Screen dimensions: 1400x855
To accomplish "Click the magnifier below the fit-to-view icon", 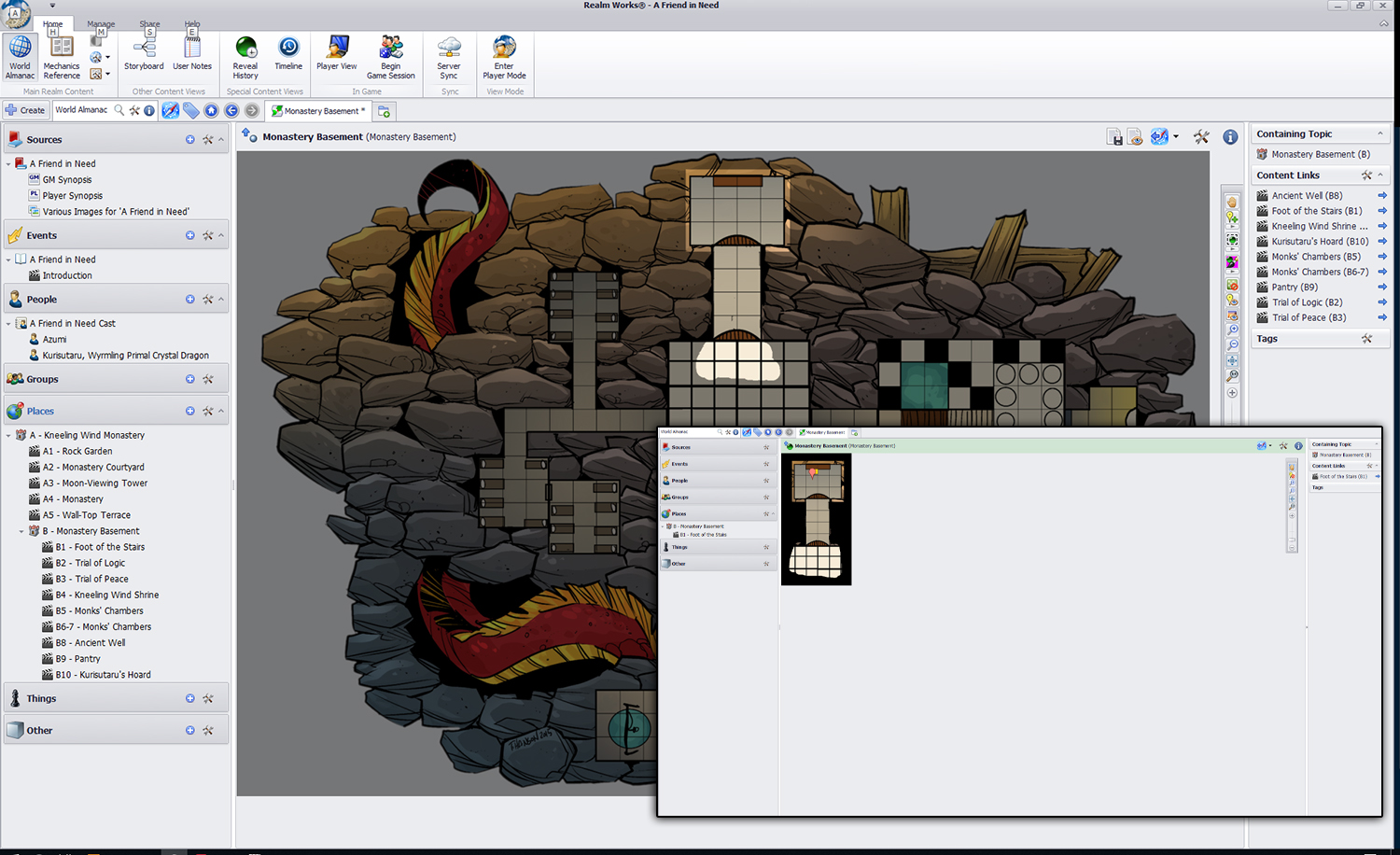I will pos(1232,376).
